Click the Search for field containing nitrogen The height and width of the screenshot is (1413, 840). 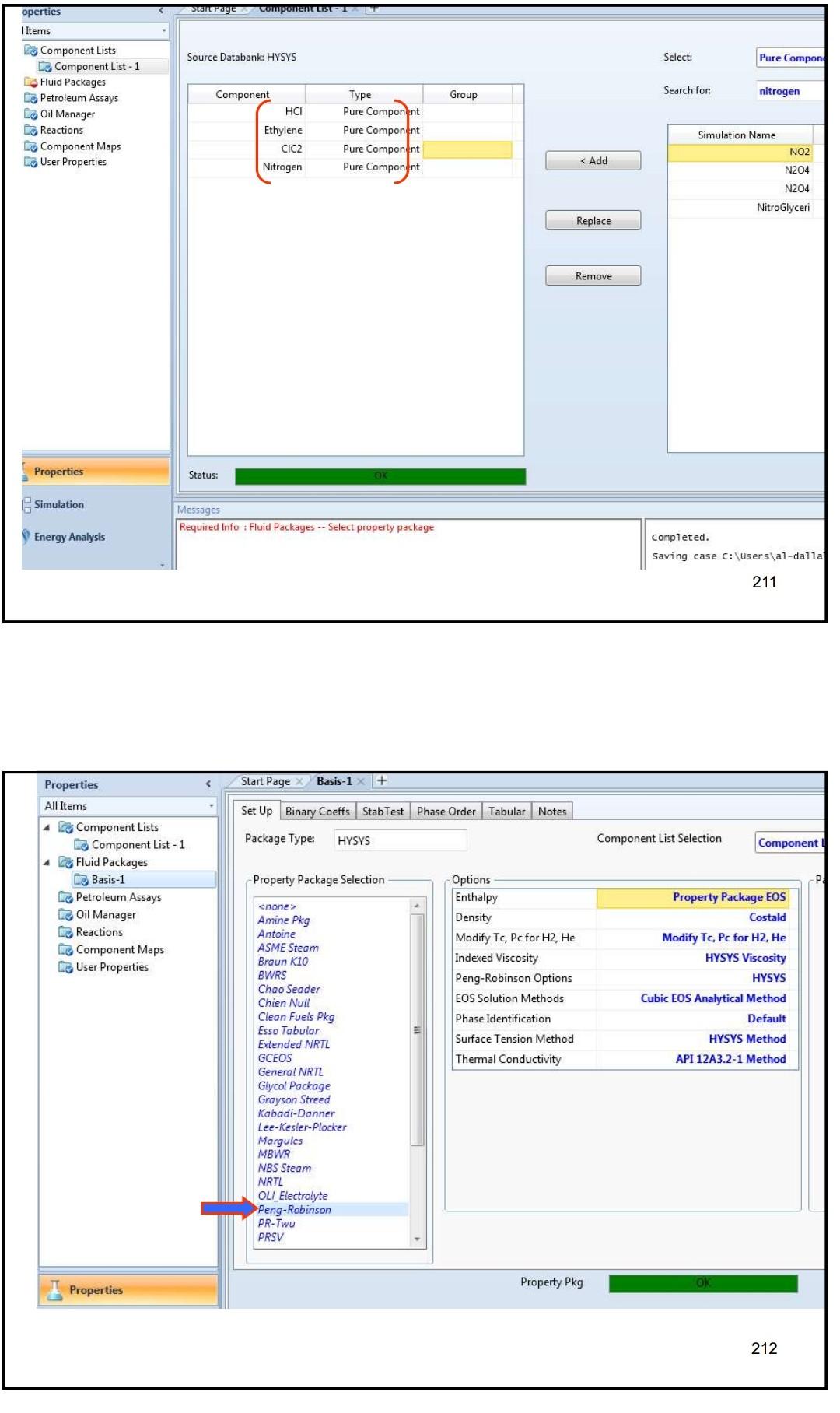(x=790, y=91)
